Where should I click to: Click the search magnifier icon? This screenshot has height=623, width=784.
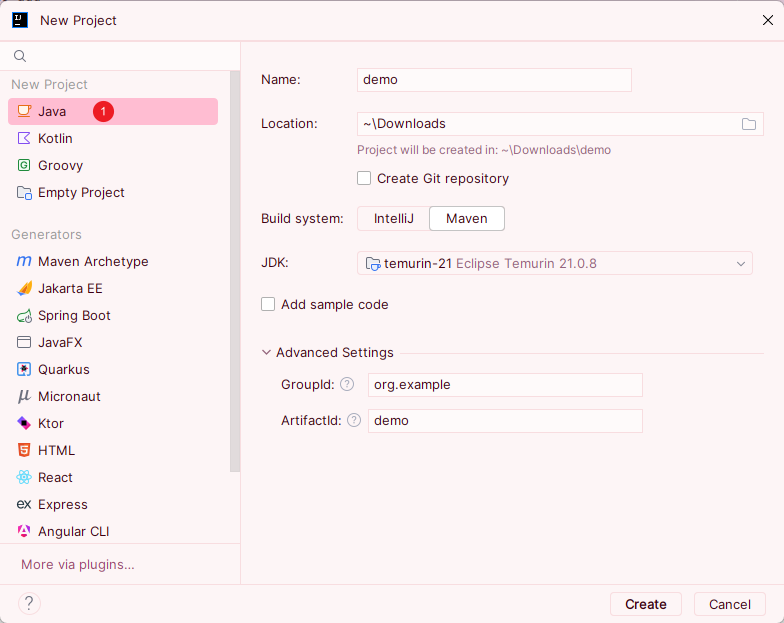(x=20, y=56)
